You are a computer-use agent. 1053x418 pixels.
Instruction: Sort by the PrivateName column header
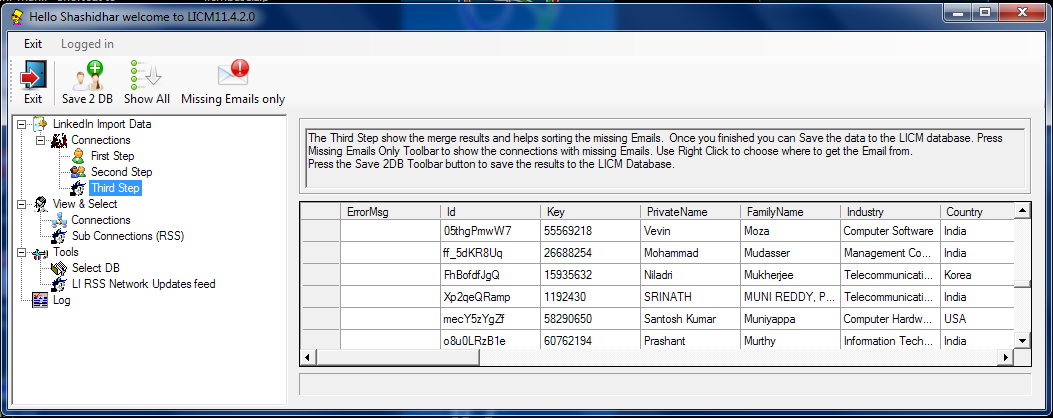click(x=690, y=212)
